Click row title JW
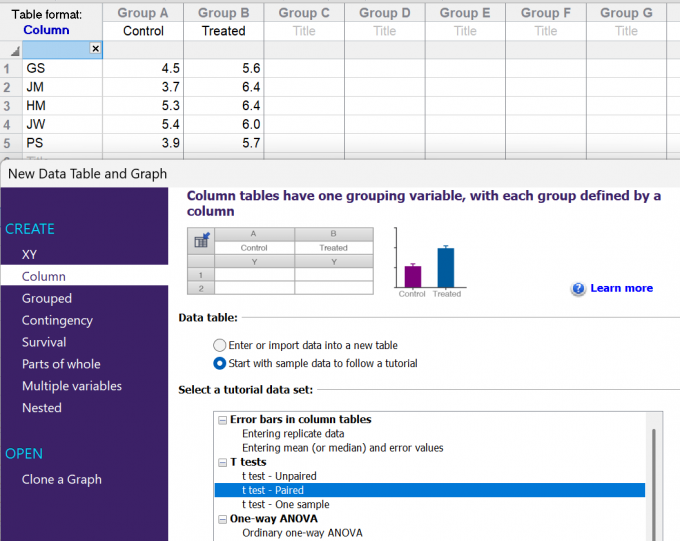This screenshot has width=680, height=541. 62,124
